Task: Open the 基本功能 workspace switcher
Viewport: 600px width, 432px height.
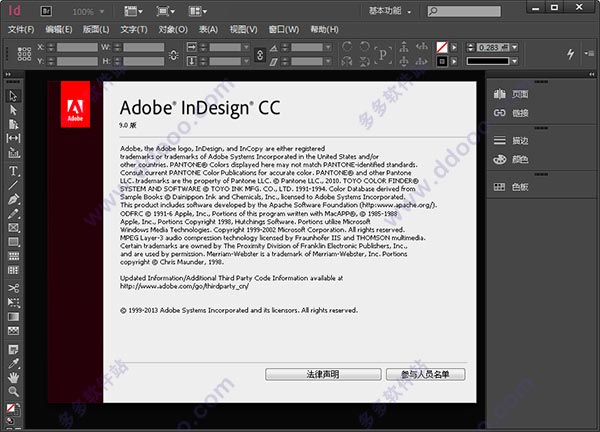Action: point(390,11)
